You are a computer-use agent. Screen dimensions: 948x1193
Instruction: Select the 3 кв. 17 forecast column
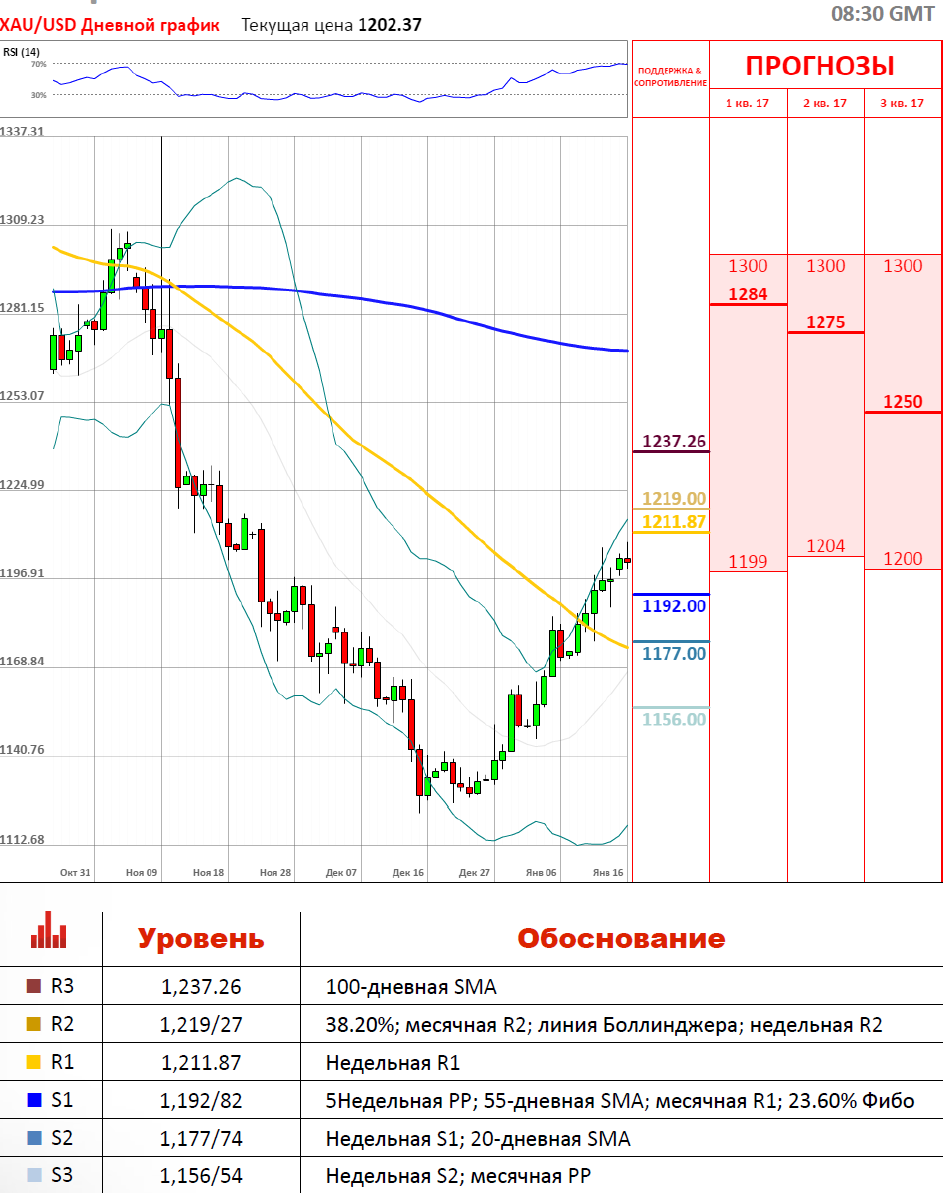click(902, 103)
